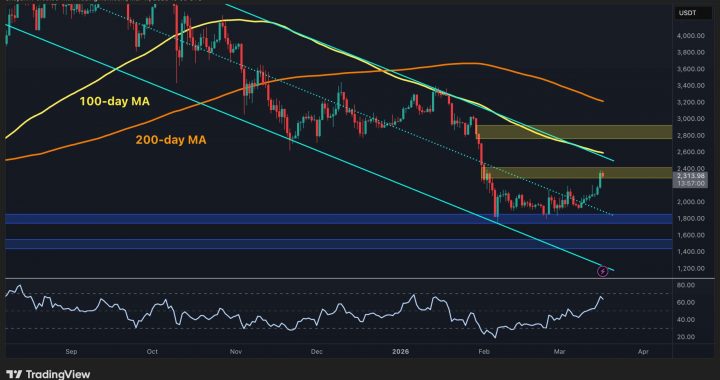Click the Oct date label on time axis
Viewport: 720px width, 380px height.
(x=152, y=352)
